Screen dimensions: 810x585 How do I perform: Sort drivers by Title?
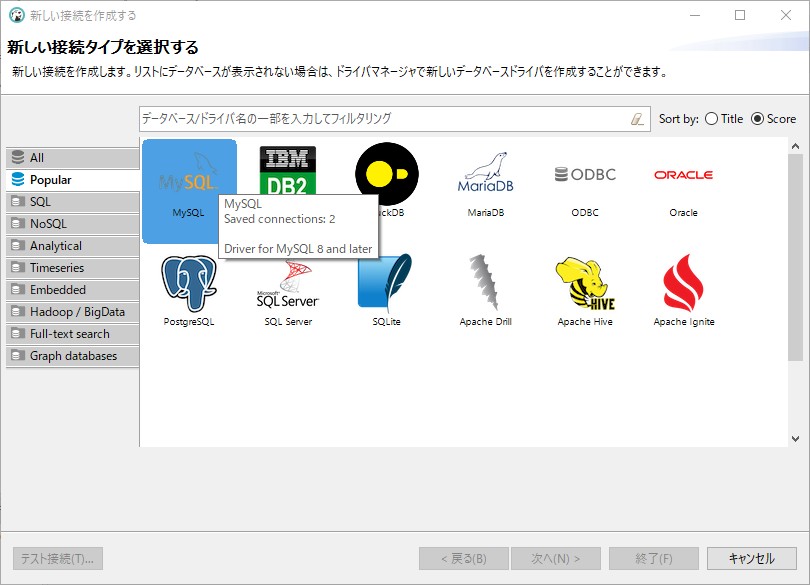tap(724, 119)
